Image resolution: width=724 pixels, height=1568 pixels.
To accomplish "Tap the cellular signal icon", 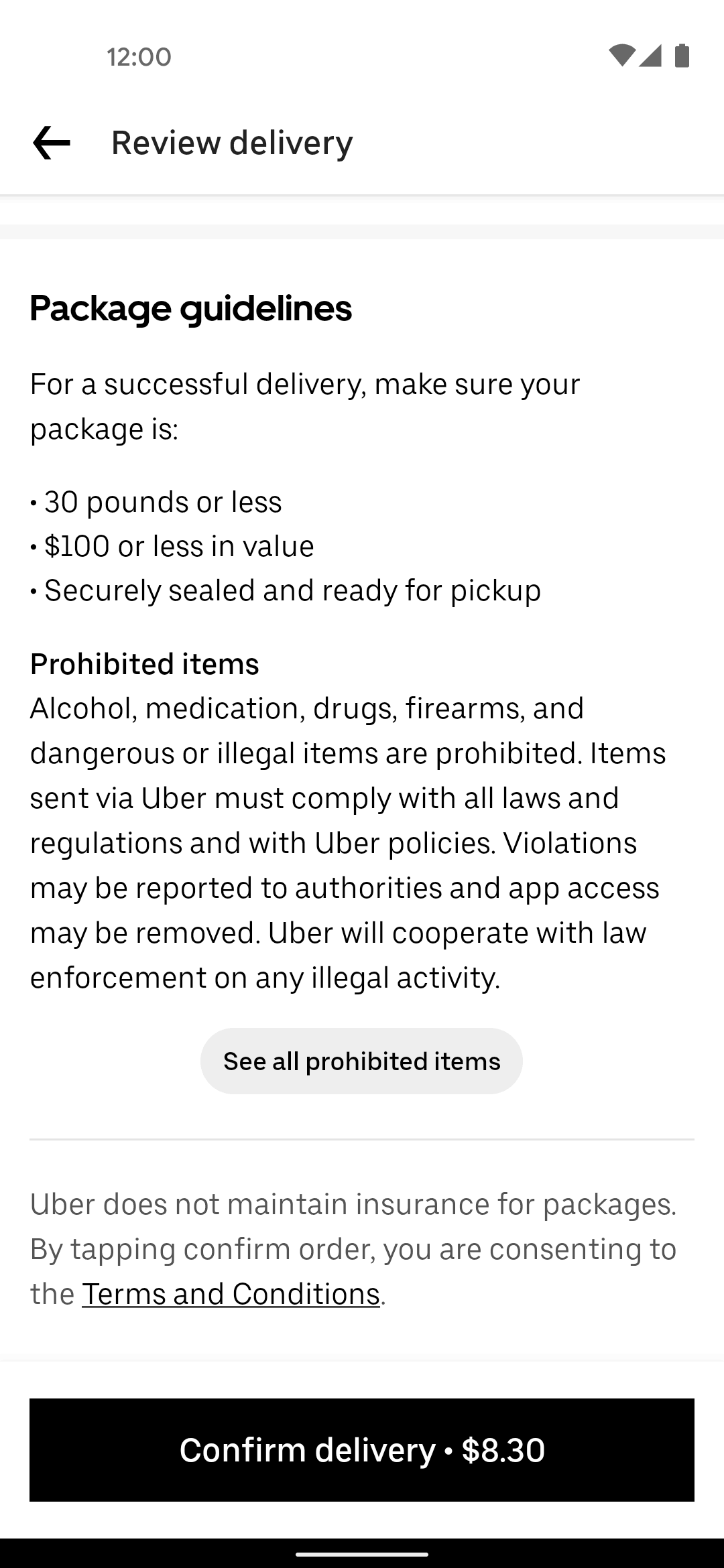I will (x=650, y=56).
